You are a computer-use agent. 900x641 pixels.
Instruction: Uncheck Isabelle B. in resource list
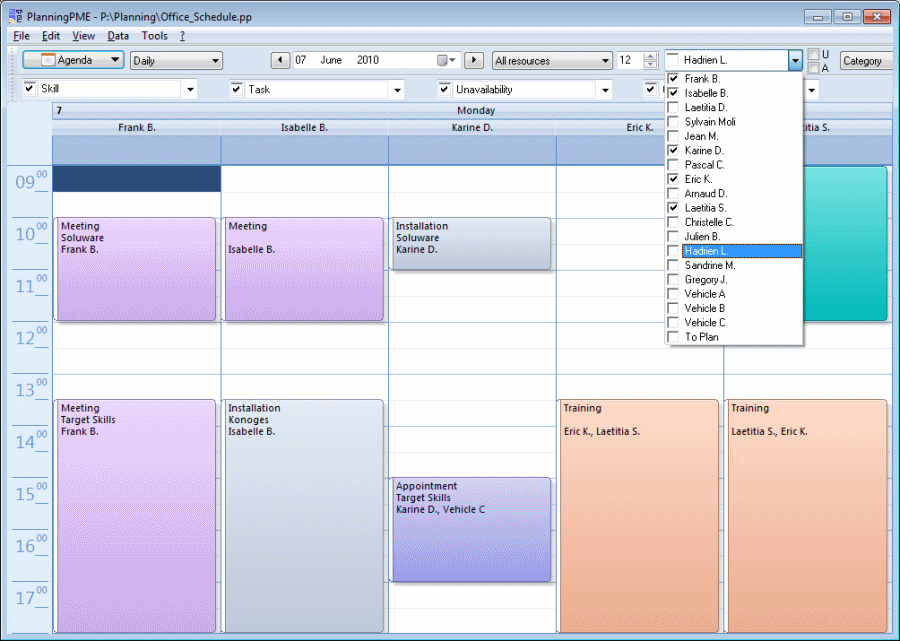click(x=673, y=93)
